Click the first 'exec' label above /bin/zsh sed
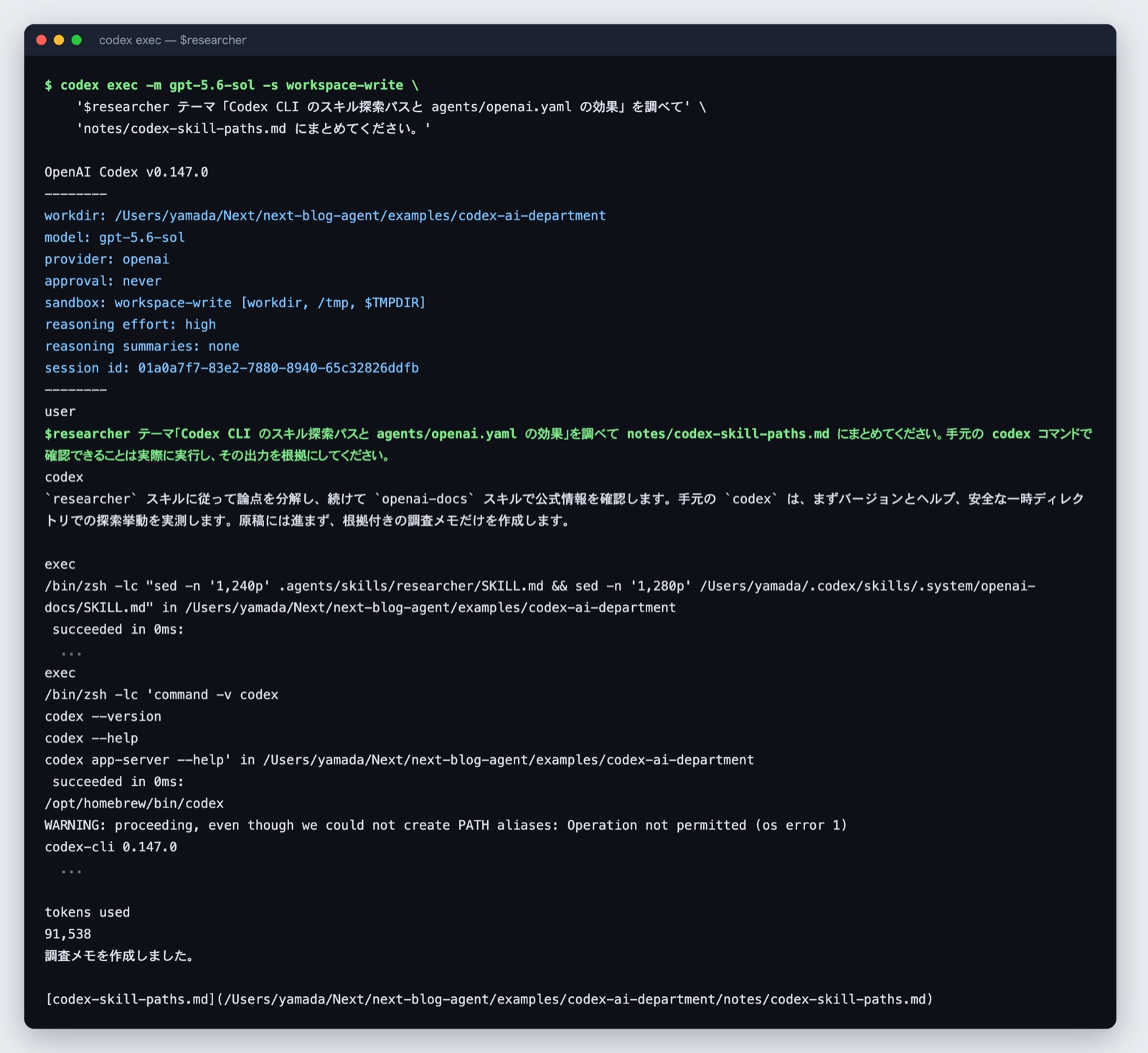The width and height of the screenshot is (1148, 1053). [60, 564]
